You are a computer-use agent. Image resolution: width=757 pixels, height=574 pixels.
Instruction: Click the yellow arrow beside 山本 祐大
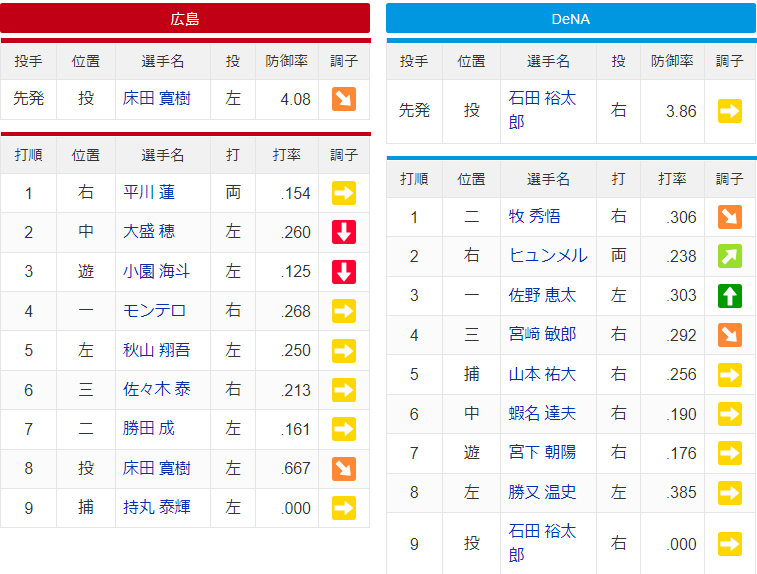pyautogui.click(x=729, y=374)
